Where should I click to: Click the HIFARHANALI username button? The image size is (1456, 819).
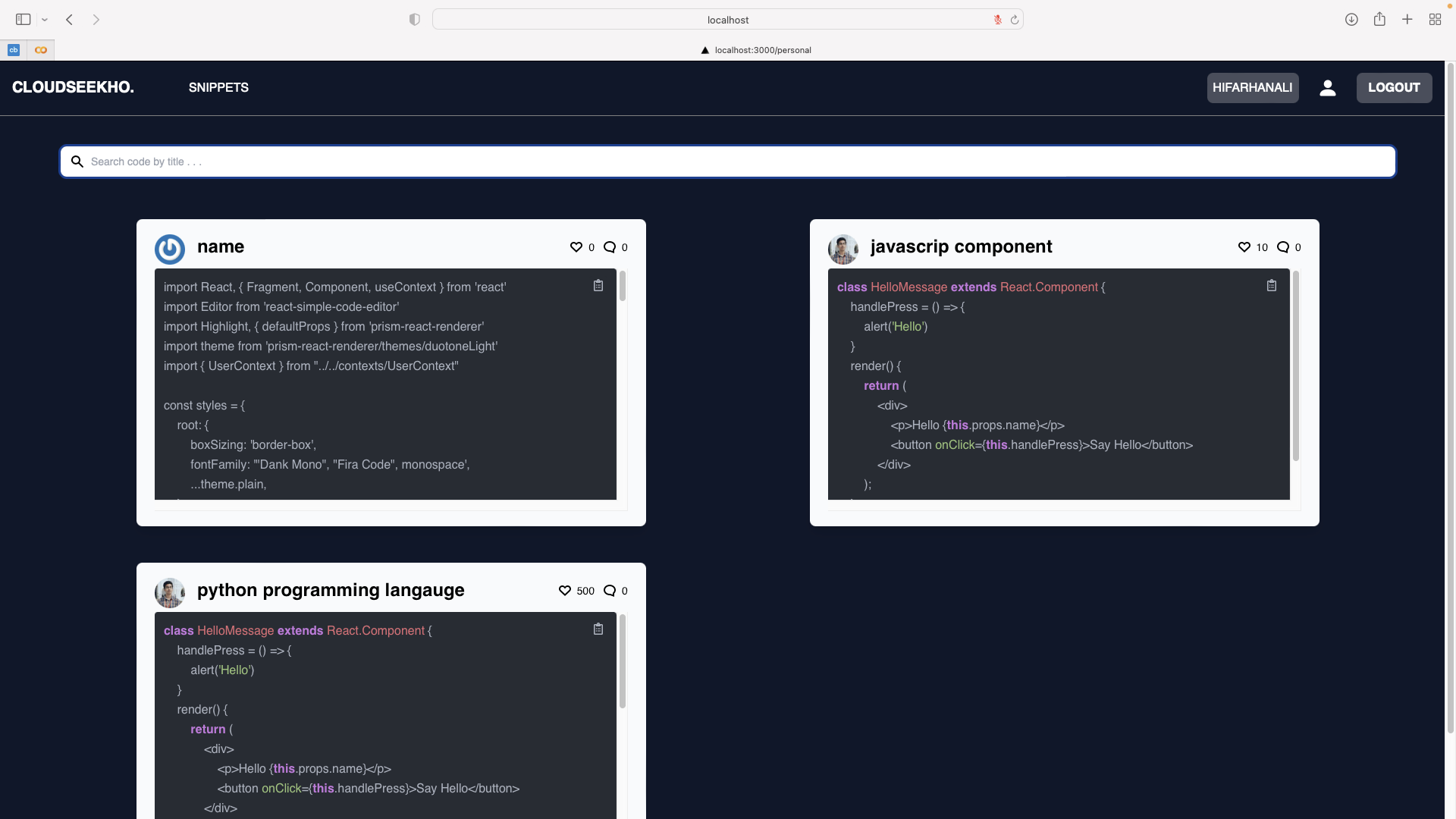coord(1252,88)
